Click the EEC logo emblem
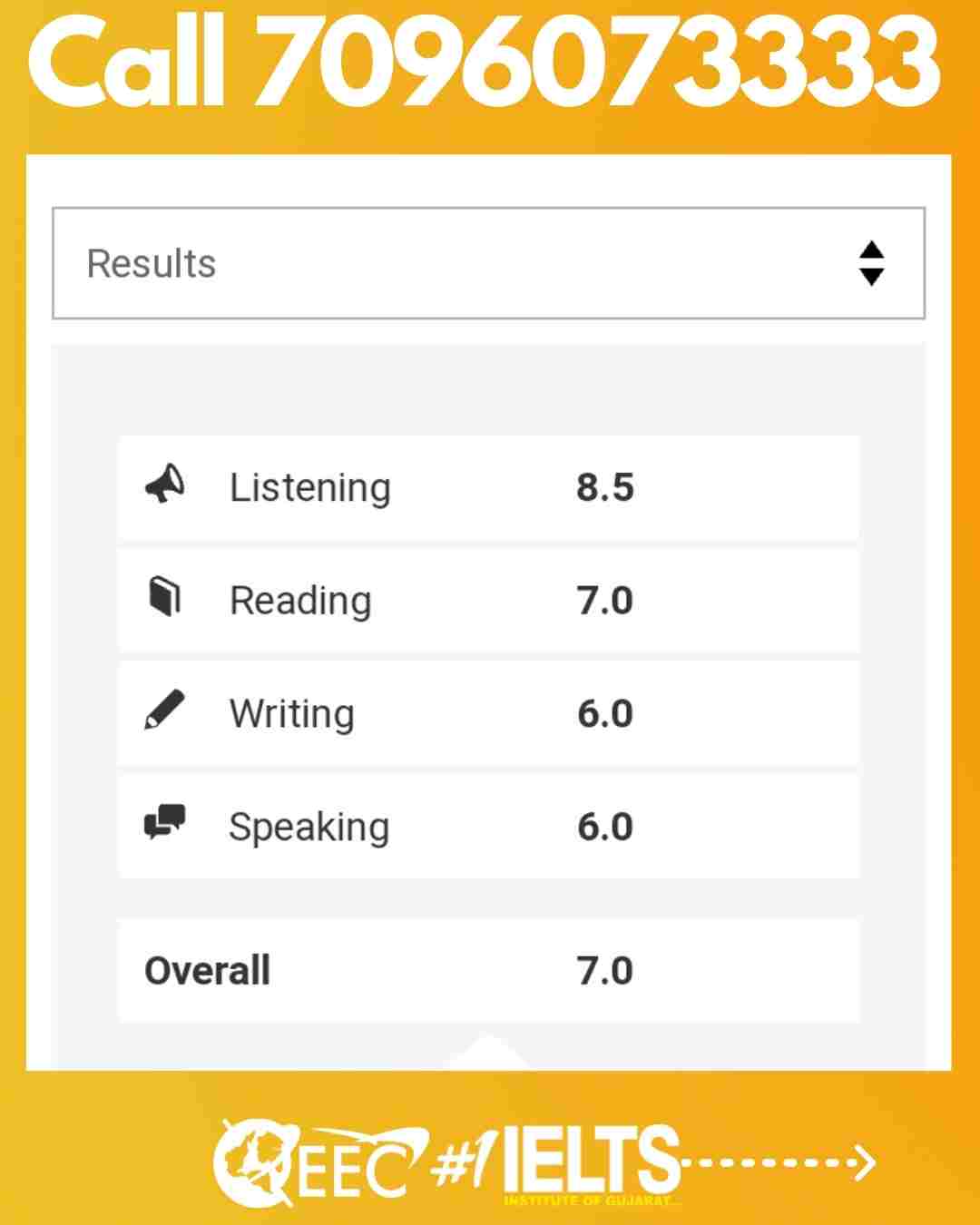Screen dimensions: 980x1225 tap(254, 1163)
